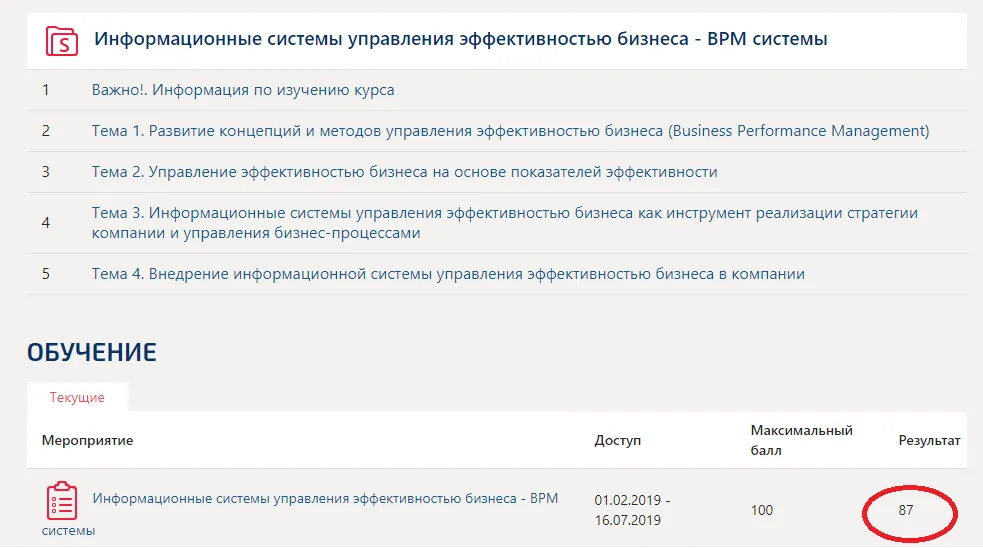Click the red clipboard checklist icon
983x549 pixels.
tap(61, 500)
